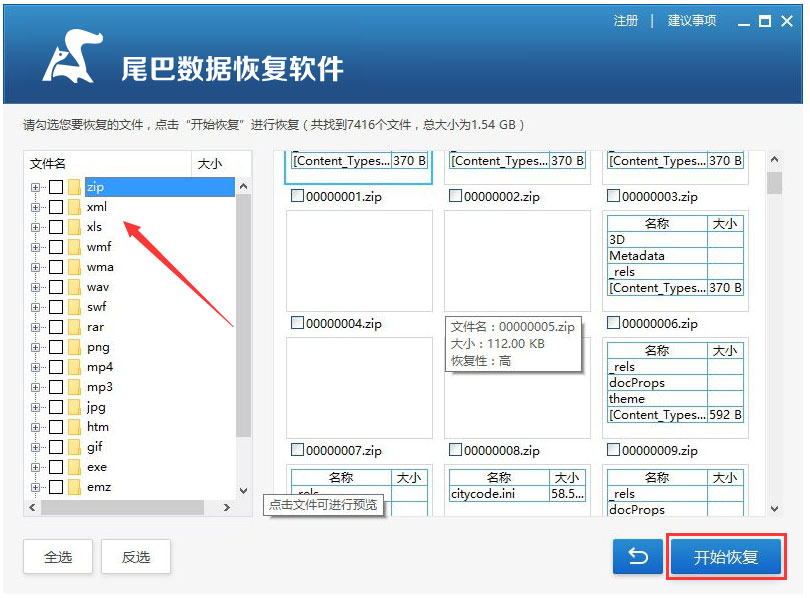Click the mp4 folder icon
Viewport: 810px width, 598px height.
click(x=74, y=367)
